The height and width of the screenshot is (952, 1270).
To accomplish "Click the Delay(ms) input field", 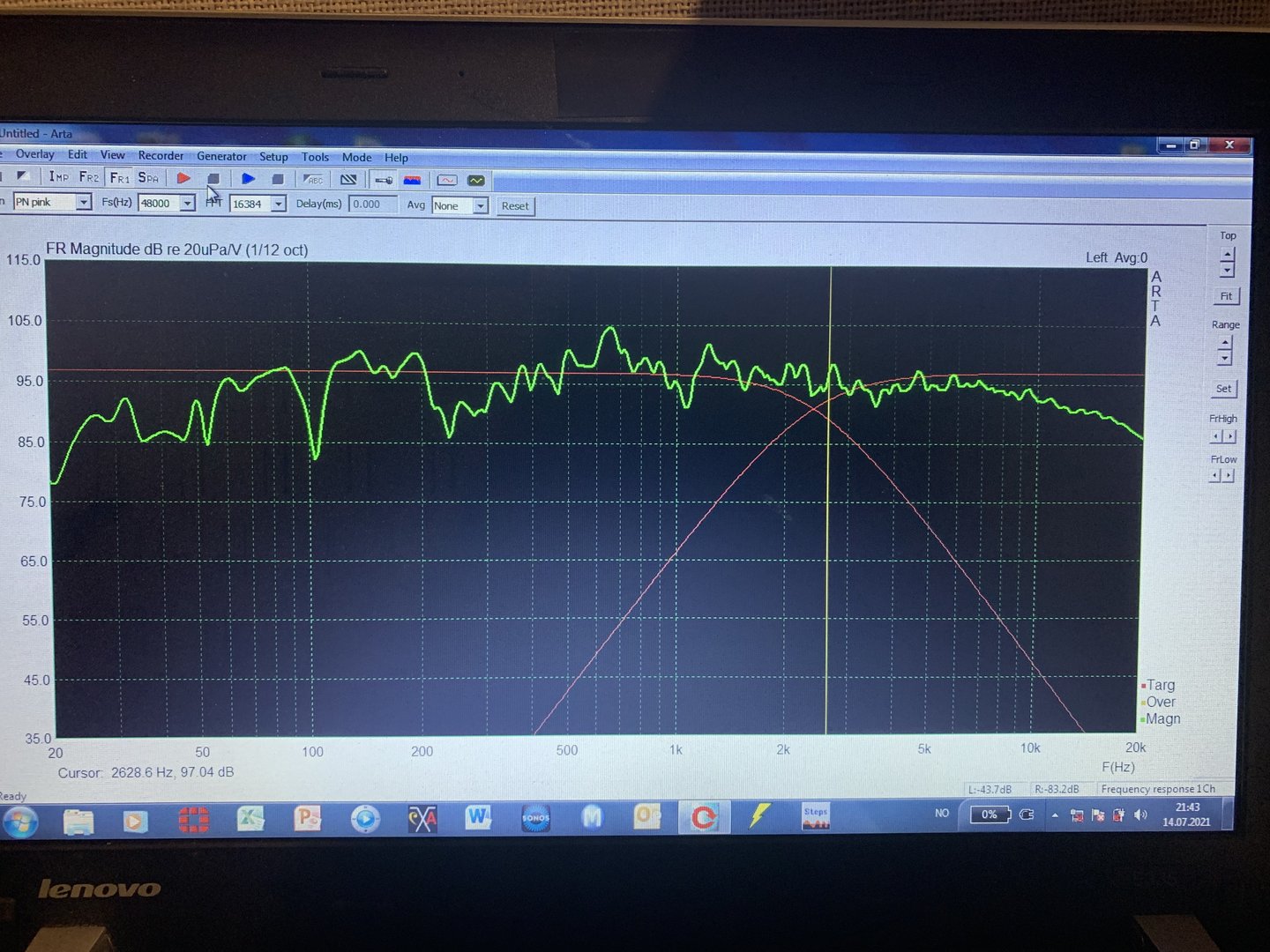I will coord(373,205).
